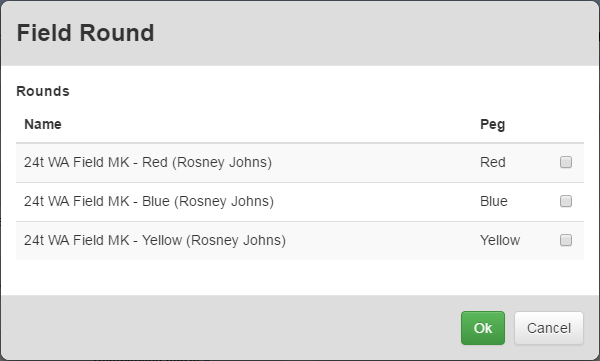The image size is (600, 361).
Task: Dismiss the dialog with the Cancel button
Action: click(549, 328)
